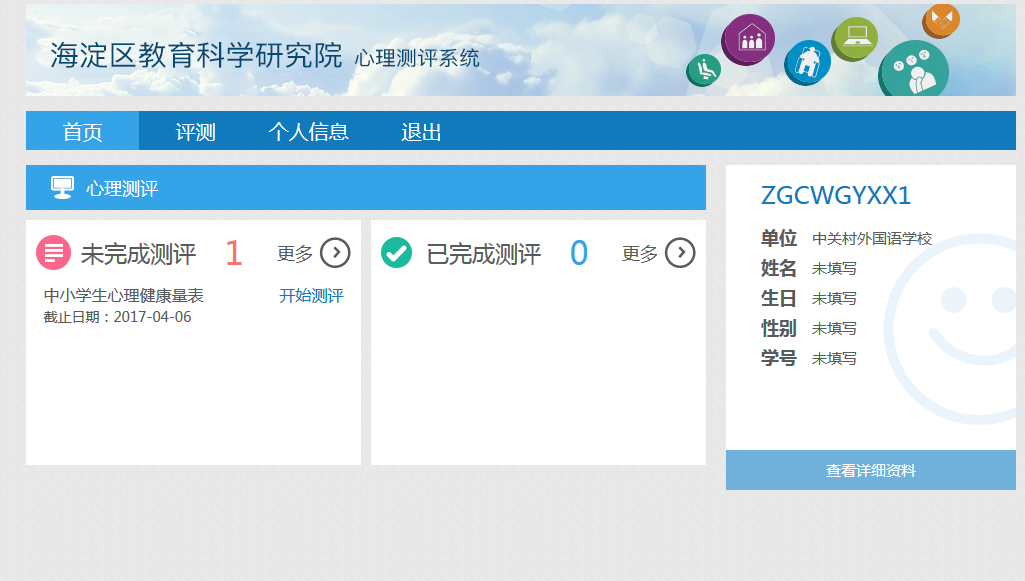Click the 已完成测评 heading

483,254
